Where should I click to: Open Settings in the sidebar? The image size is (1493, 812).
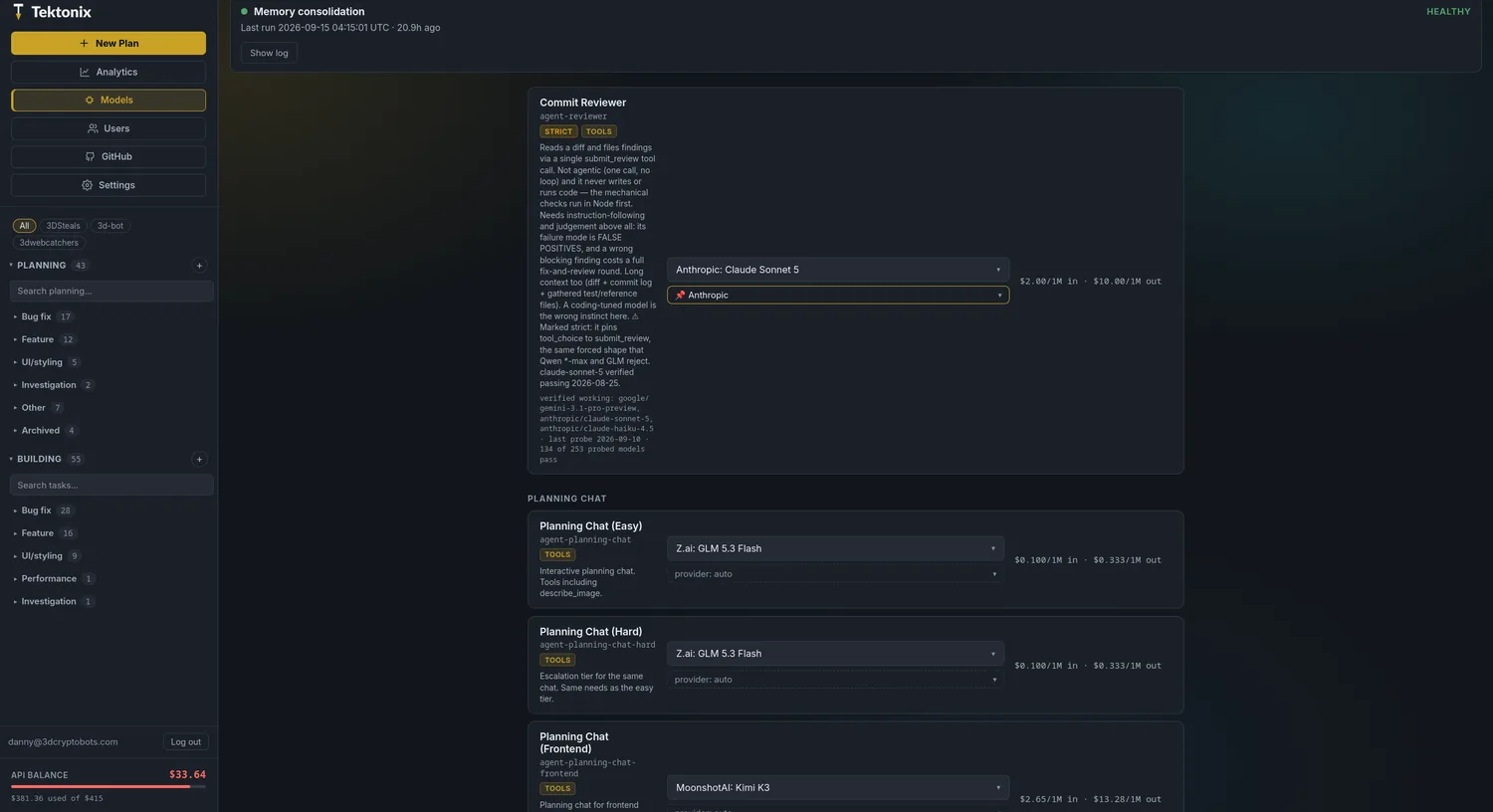point(108,185)
